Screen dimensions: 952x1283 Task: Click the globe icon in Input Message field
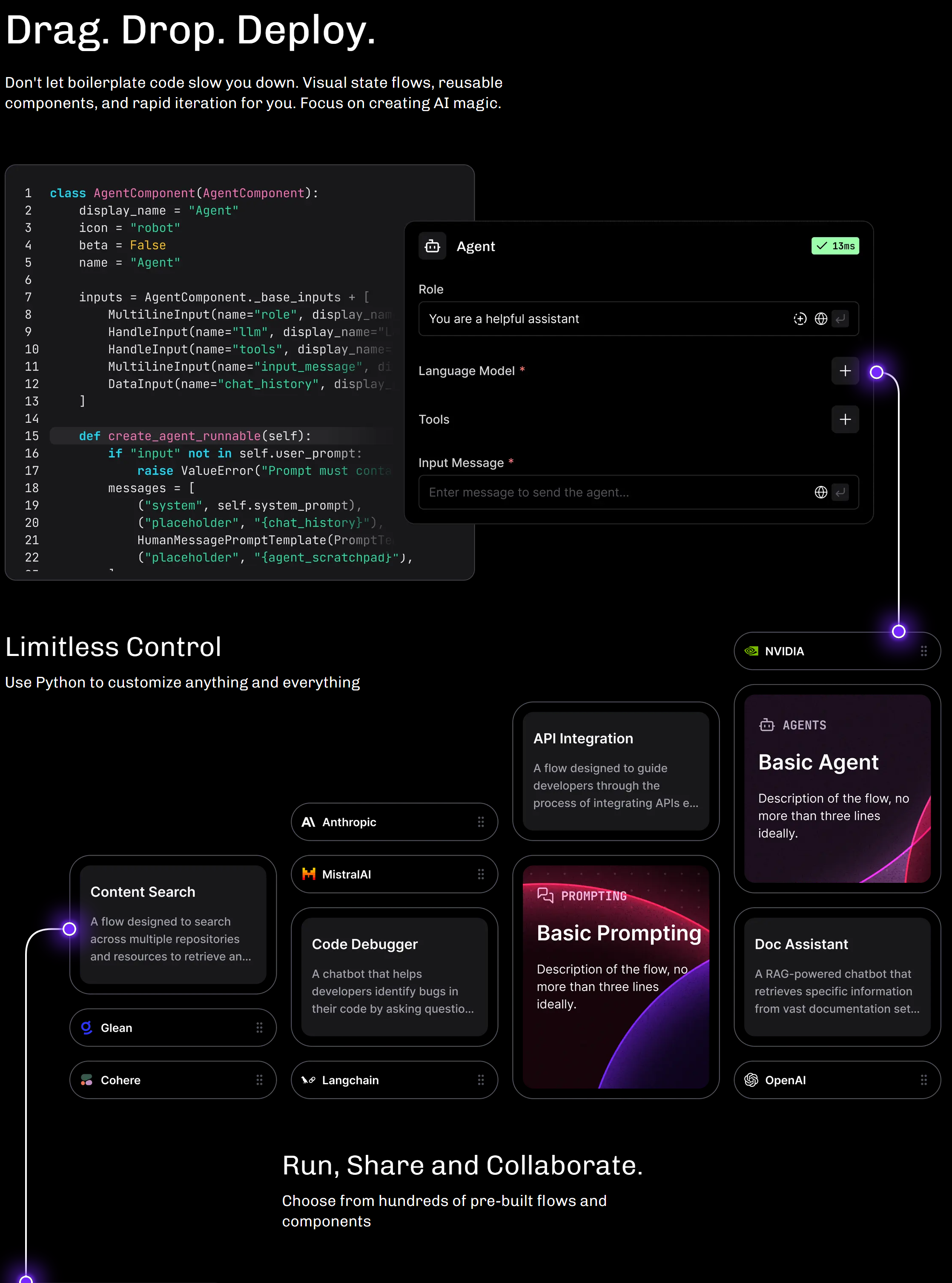(x=821, y=492)
